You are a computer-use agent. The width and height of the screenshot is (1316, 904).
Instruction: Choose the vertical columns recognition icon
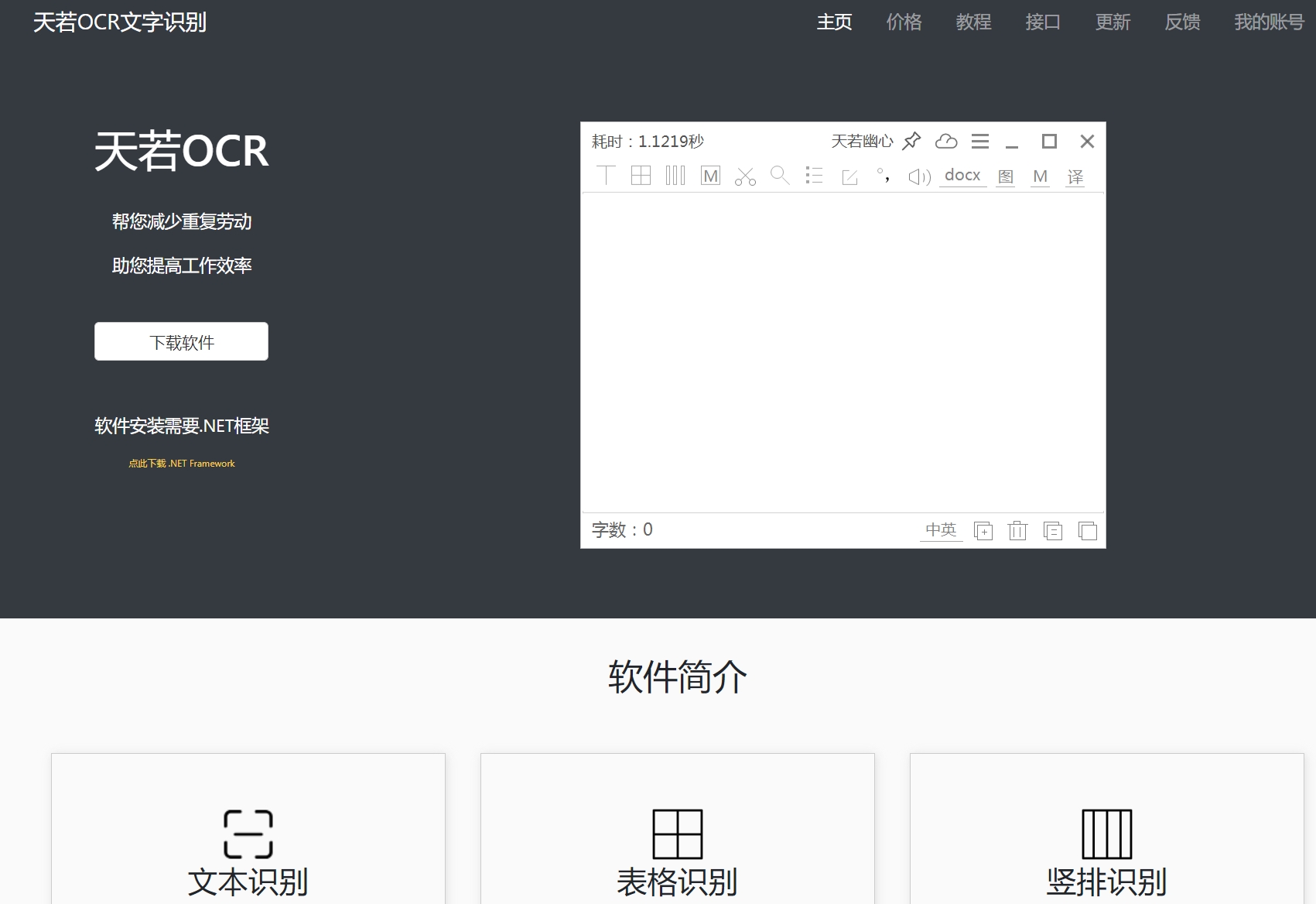tap(675, 176)
